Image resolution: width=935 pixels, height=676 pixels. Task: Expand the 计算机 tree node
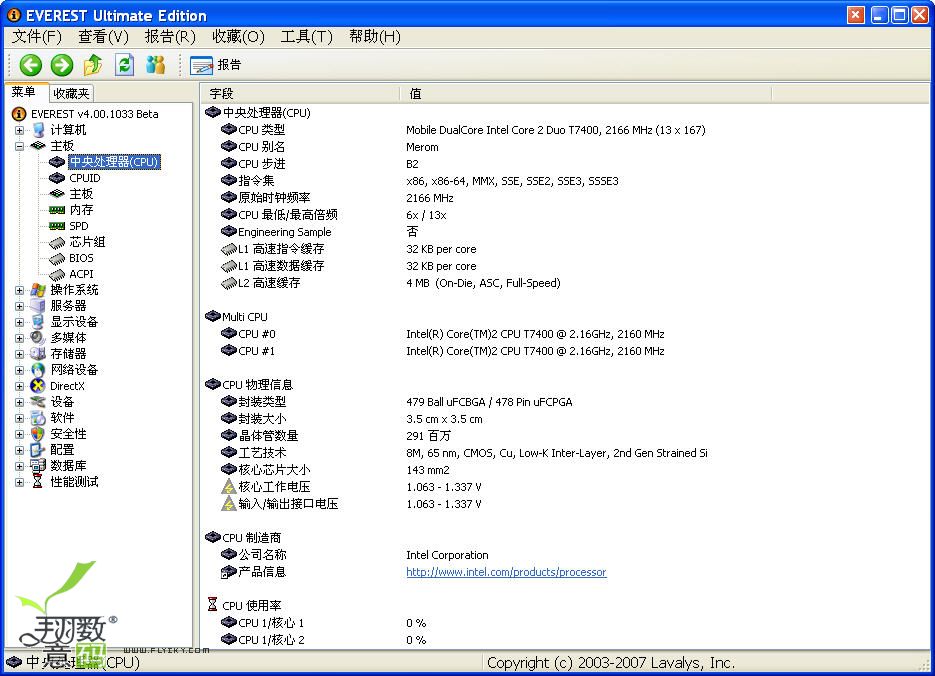(20, 130)
